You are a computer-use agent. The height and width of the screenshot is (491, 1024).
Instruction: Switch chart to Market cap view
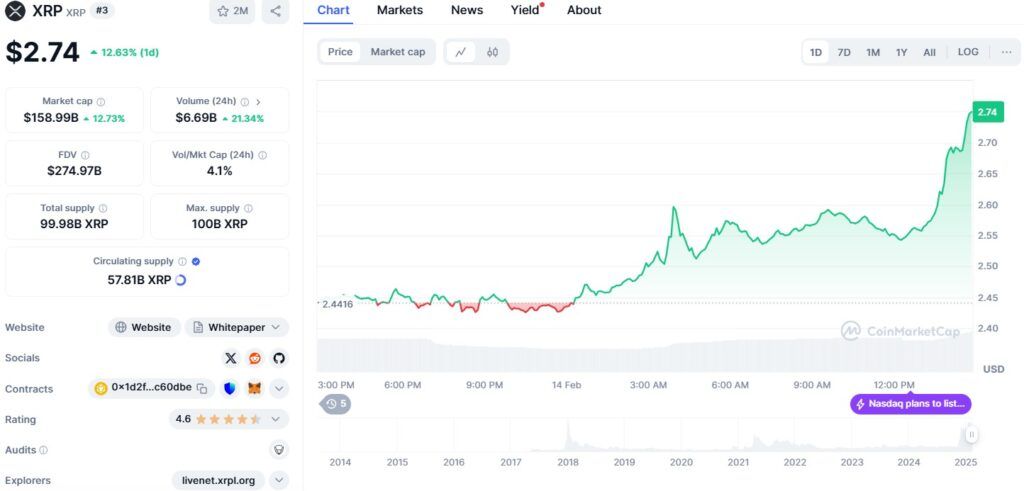coord(397,52)
